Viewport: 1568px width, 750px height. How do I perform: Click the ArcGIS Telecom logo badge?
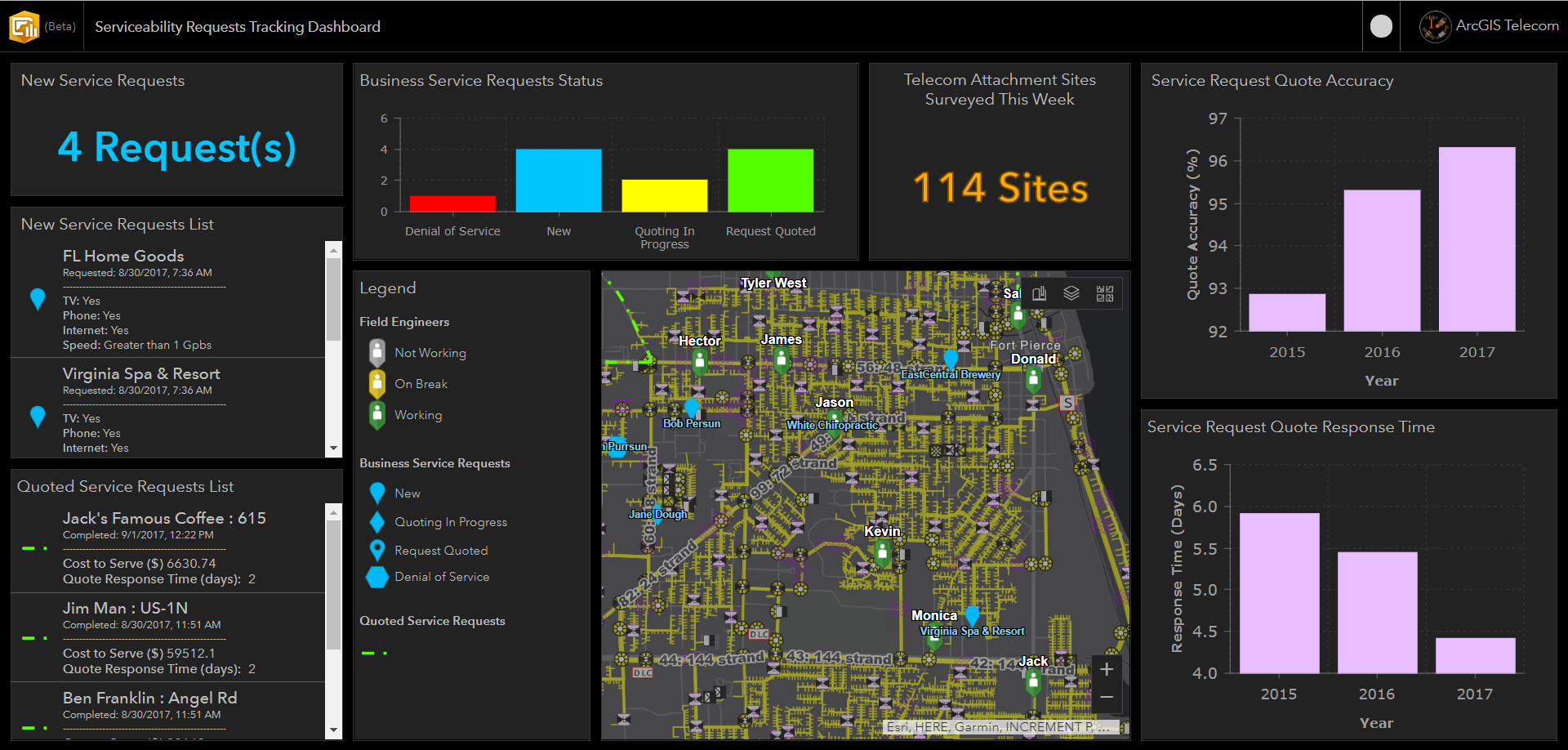point(1435,26)
